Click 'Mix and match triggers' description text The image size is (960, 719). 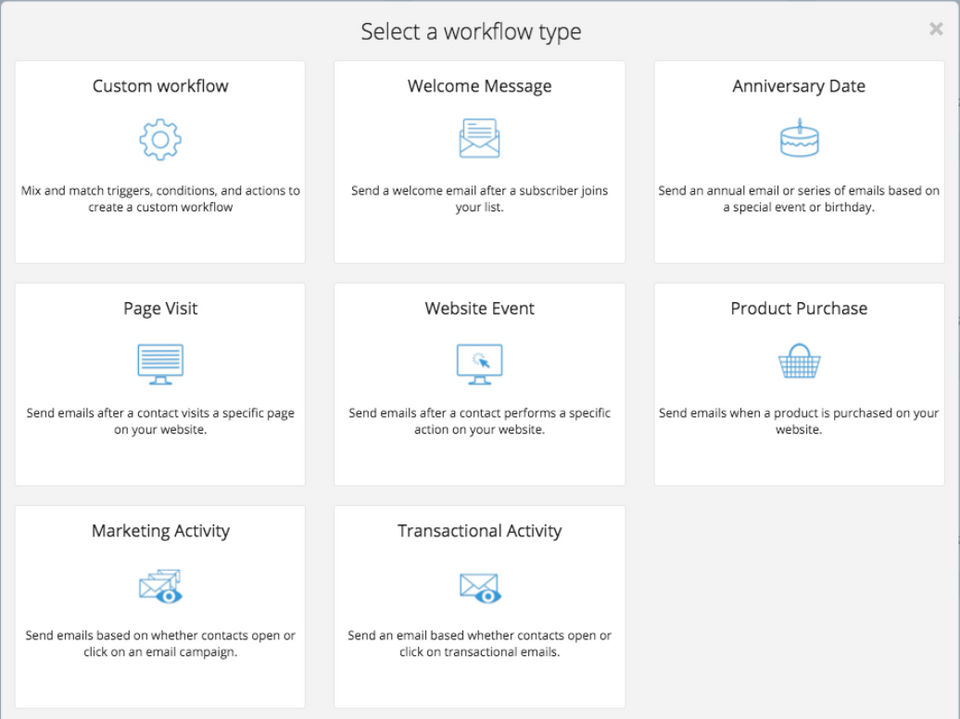tap(160, 198)
